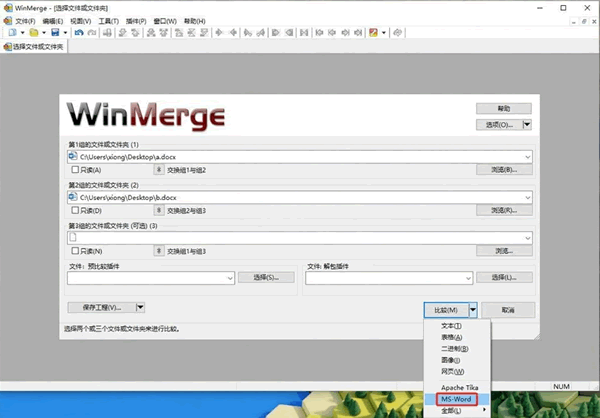600x418 pixels.
Task: Open the arrow beside 保存工程(V) button
Action: 140,307
